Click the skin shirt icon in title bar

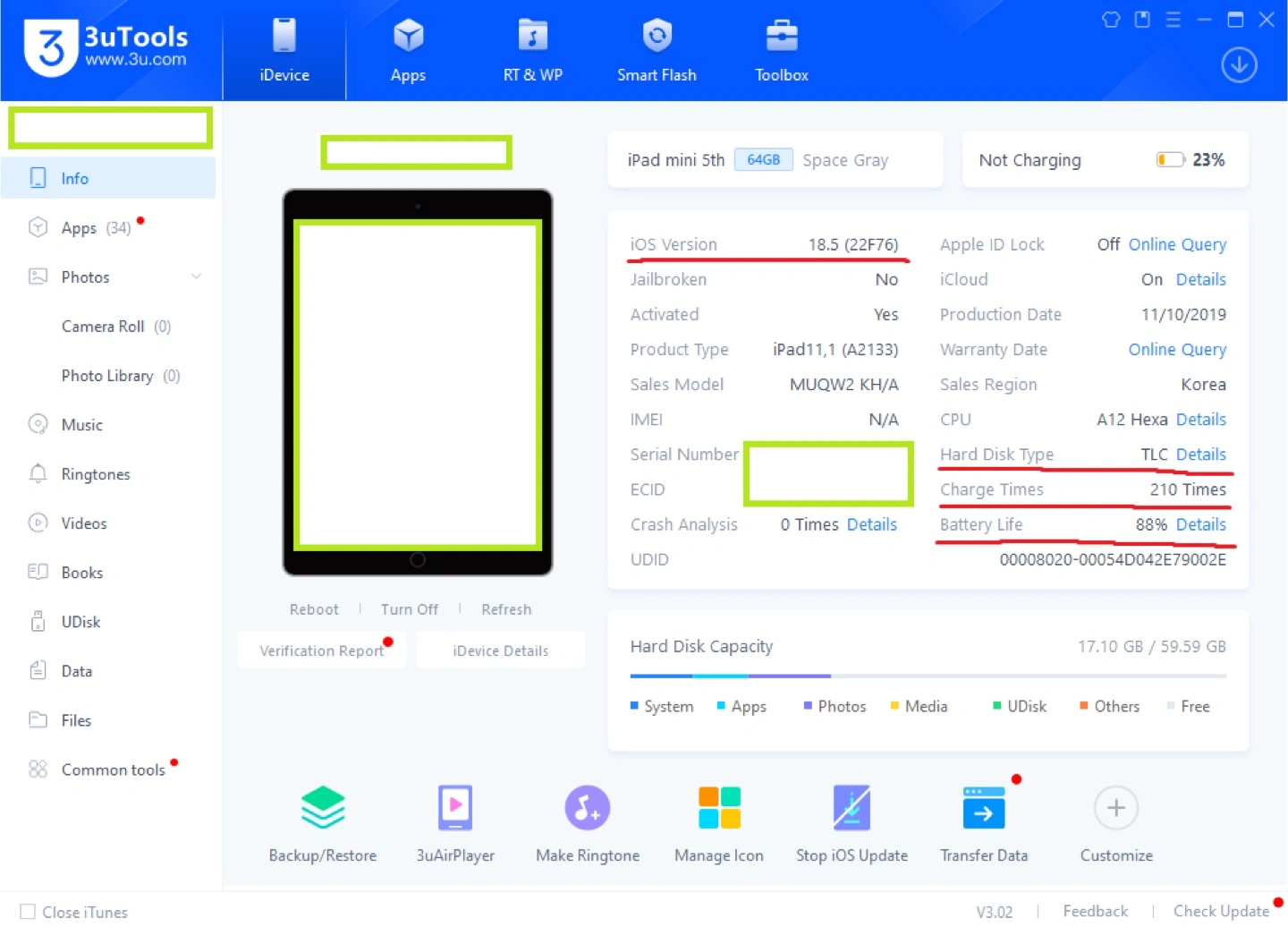click(1111, 20)
